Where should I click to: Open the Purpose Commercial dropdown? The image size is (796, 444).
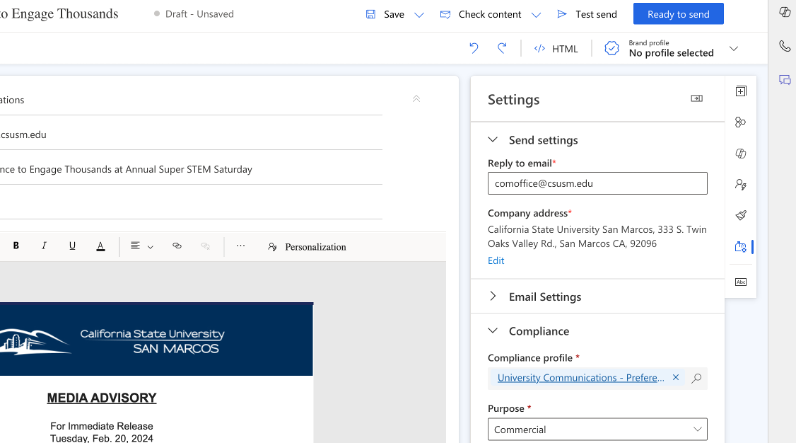598,429
